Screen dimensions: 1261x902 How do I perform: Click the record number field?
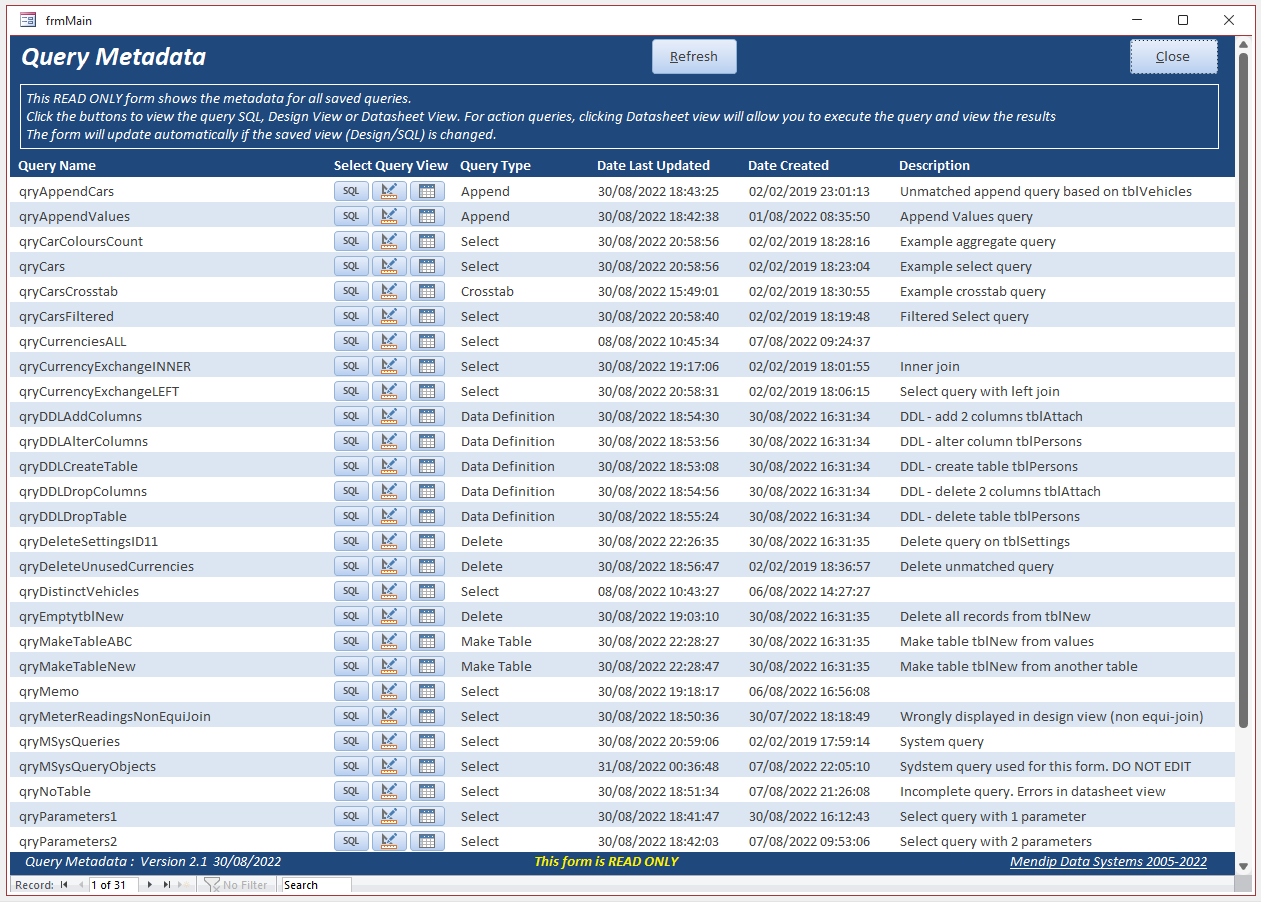[x=113, y=885]
